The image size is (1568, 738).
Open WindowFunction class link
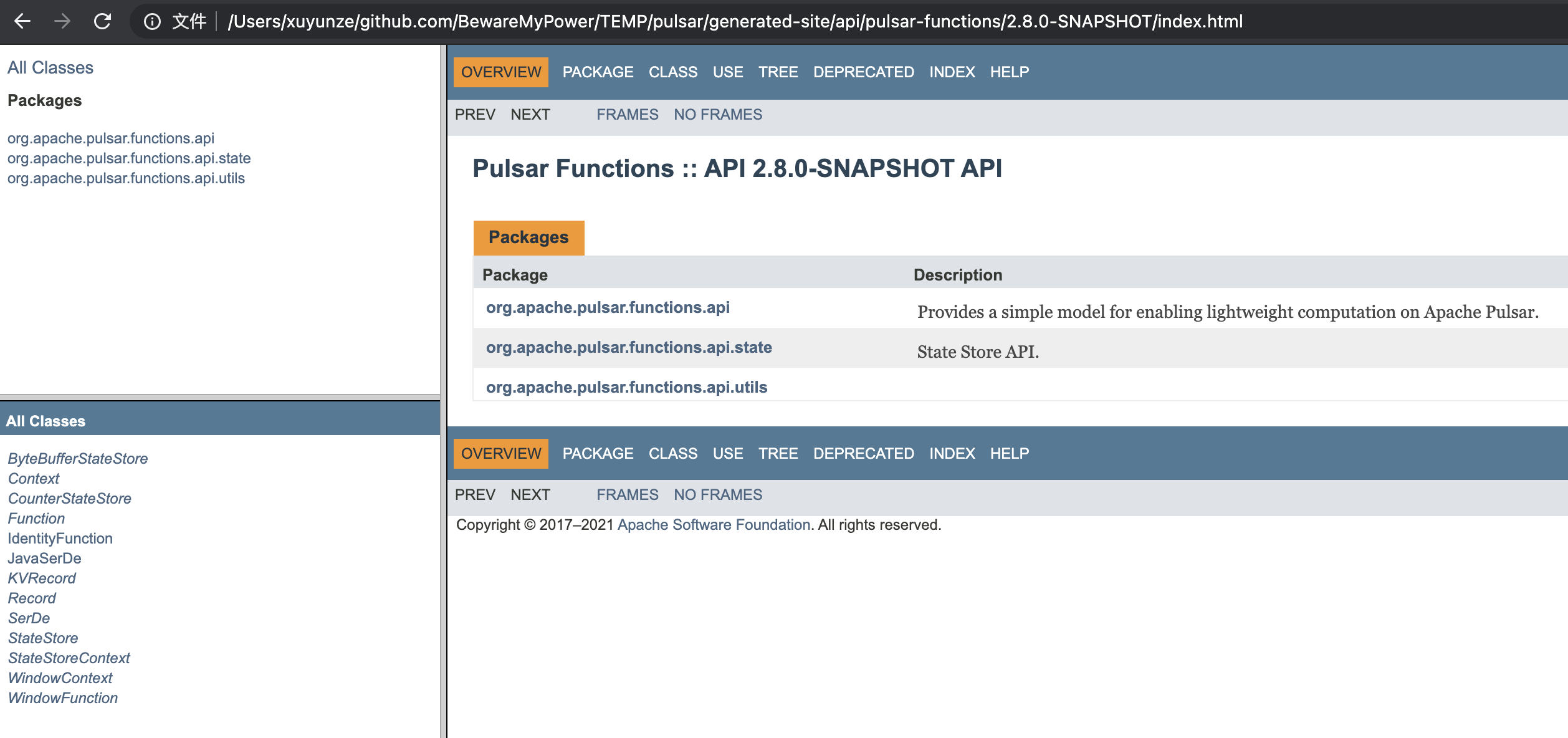tap(63, 698)
